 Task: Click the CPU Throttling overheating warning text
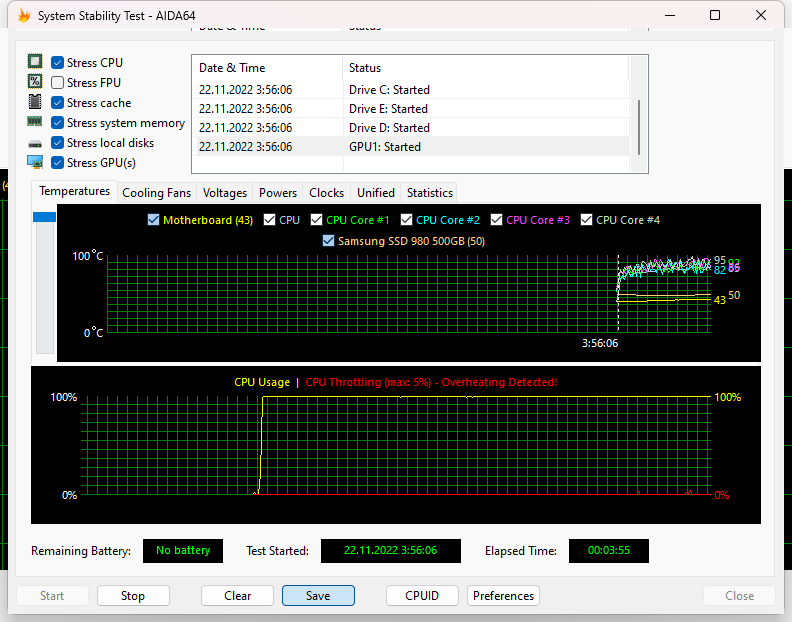[431, 382]
